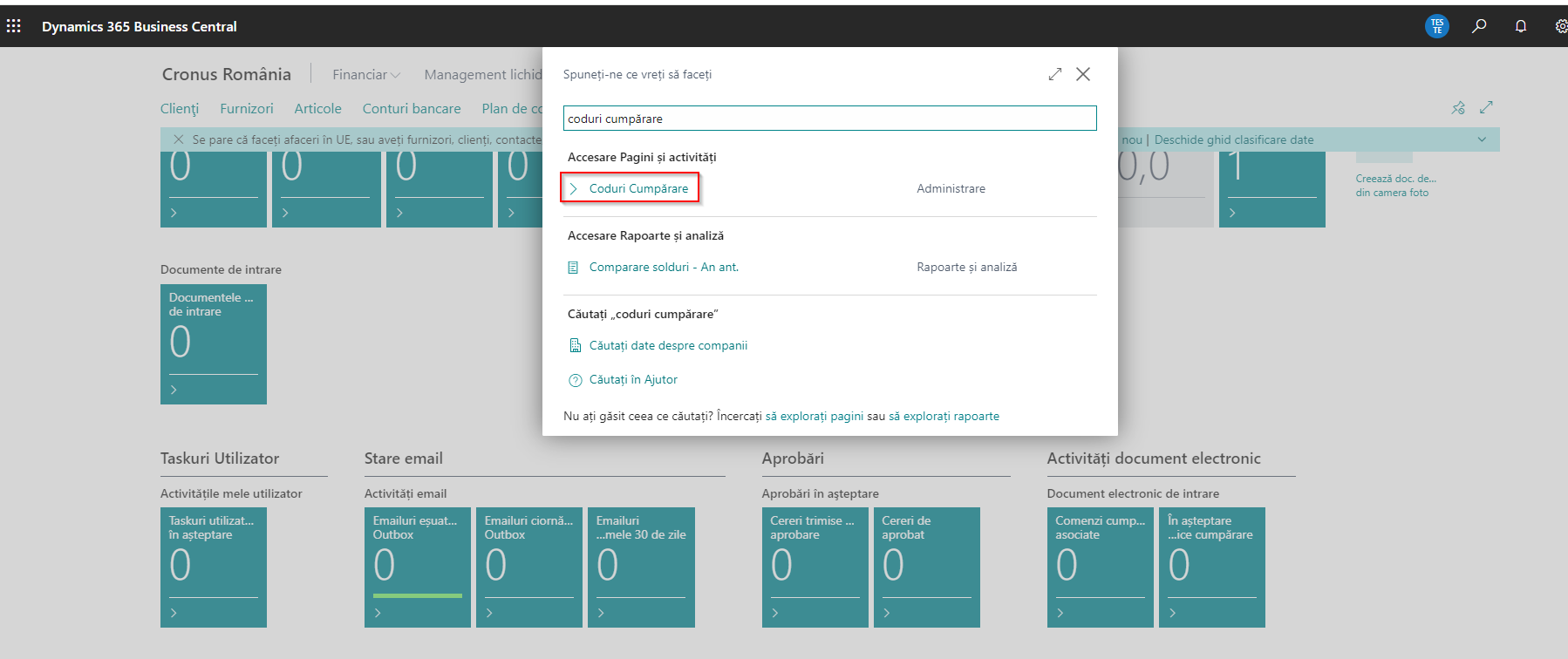The height and width of the screenshot is (659, 1568).
Task: Click the user account avatar
Action: point(1436,26)
